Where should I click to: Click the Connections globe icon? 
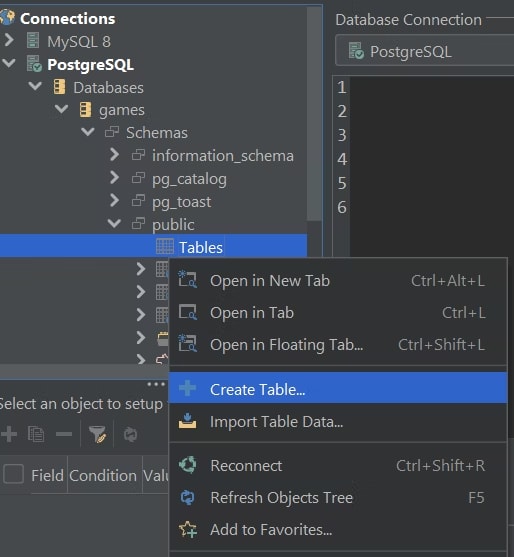coord(7,18)
